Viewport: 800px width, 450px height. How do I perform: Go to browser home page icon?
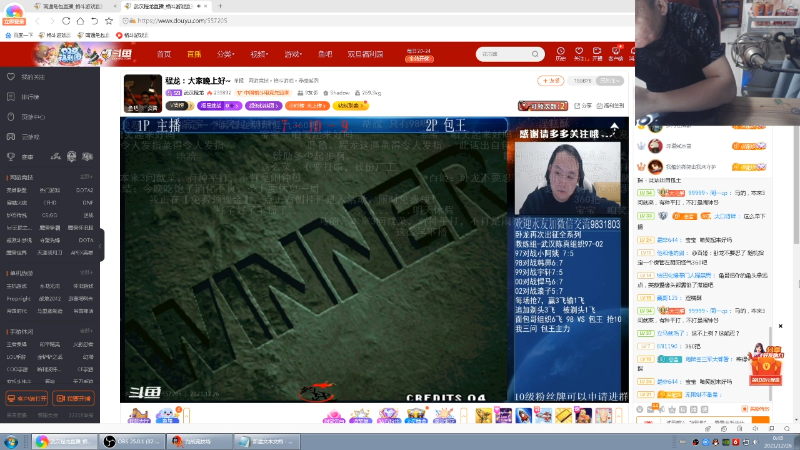(80, 21)
